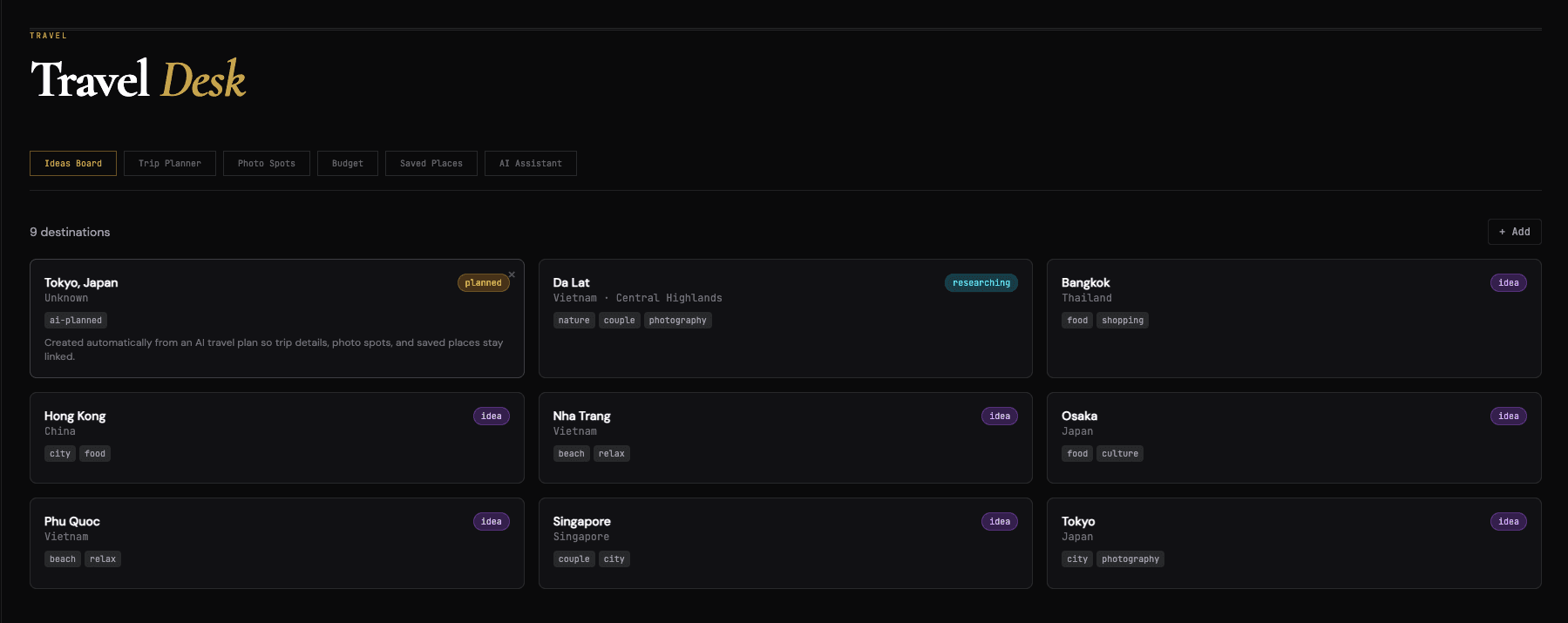Open the Phu Quoc destination card title
This screenshot has width=1568, height=623.
point(72,521)
